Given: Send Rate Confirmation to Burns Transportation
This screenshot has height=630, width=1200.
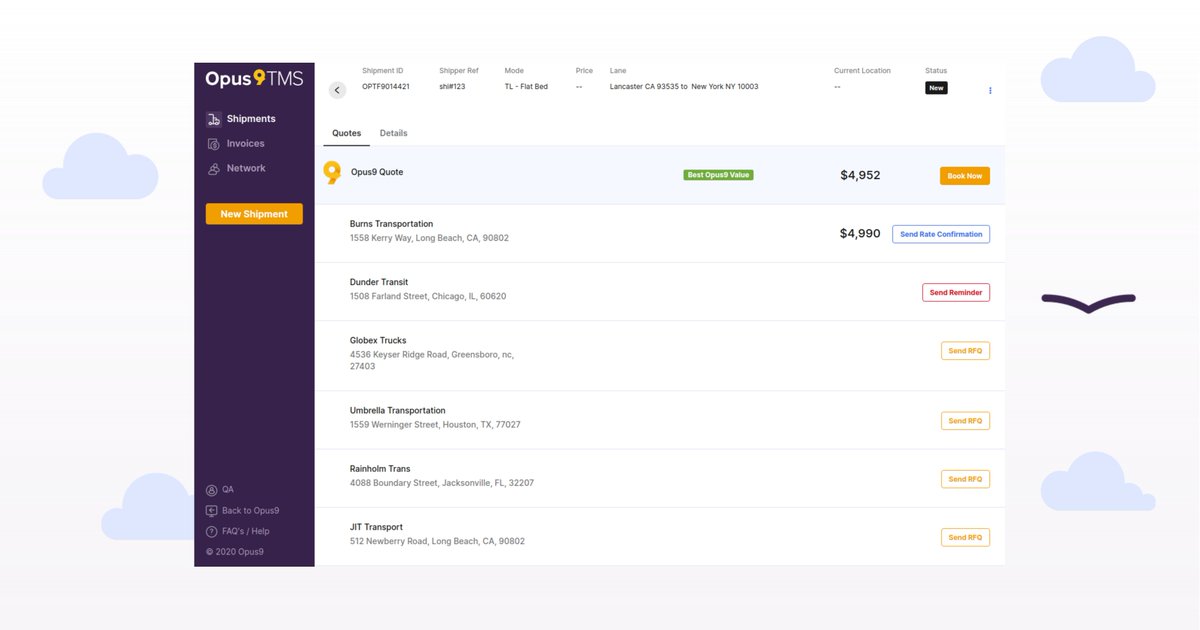Looking at the screenshot, I should tap(941, 234).
